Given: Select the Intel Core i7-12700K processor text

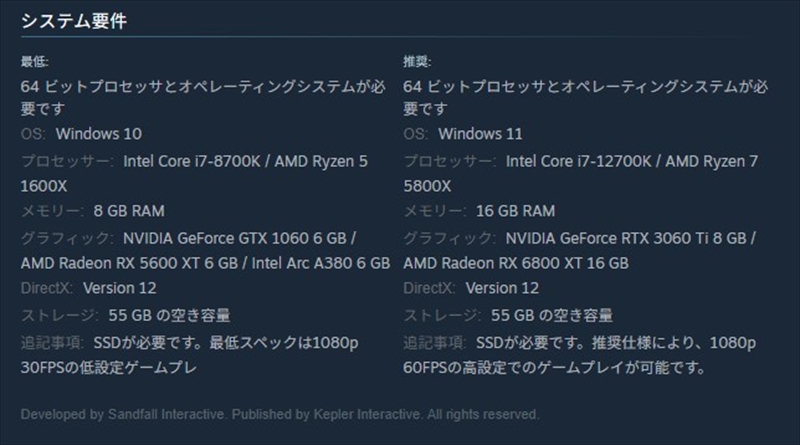Looking at the screenshot, I should [580, 160].
